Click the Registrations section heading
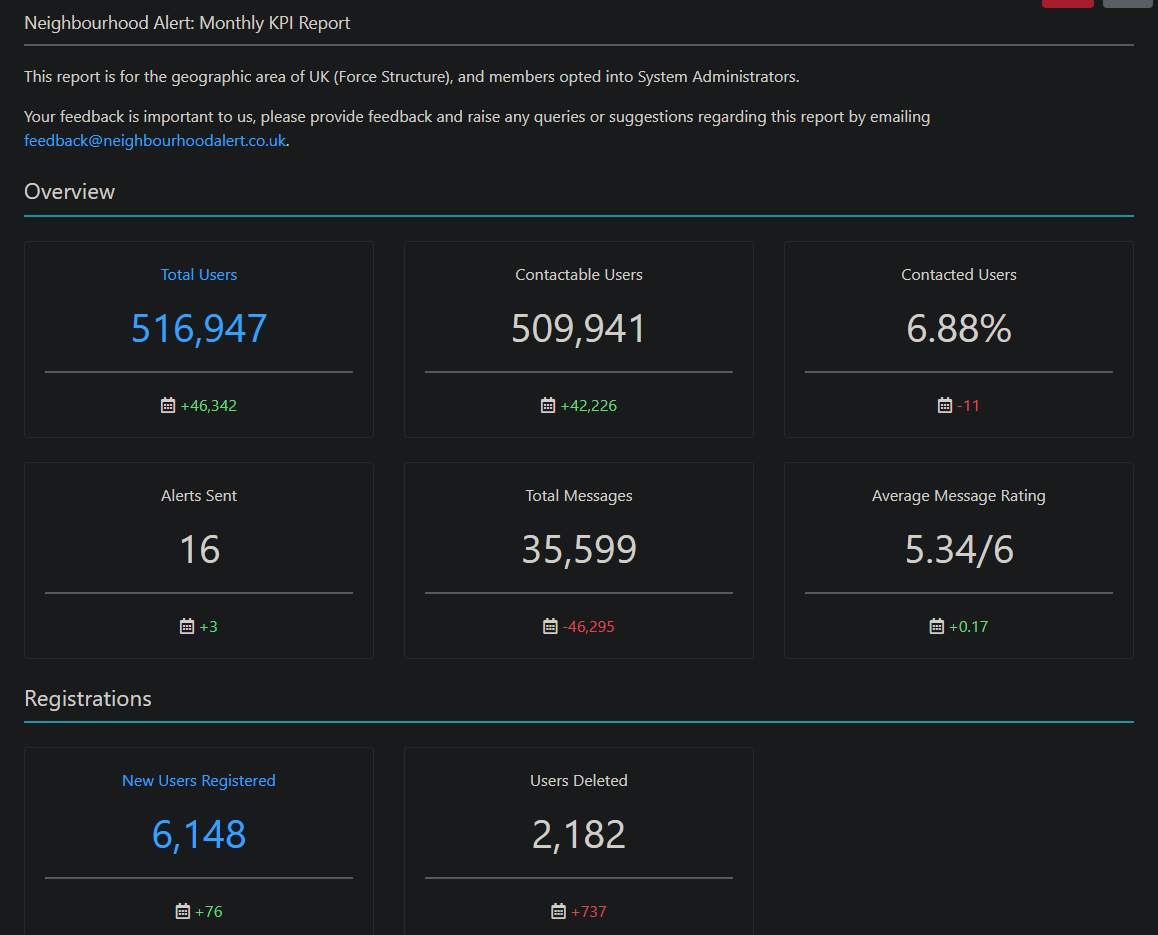This screenshot has width=1158, height=935. [x=88, y=699]
